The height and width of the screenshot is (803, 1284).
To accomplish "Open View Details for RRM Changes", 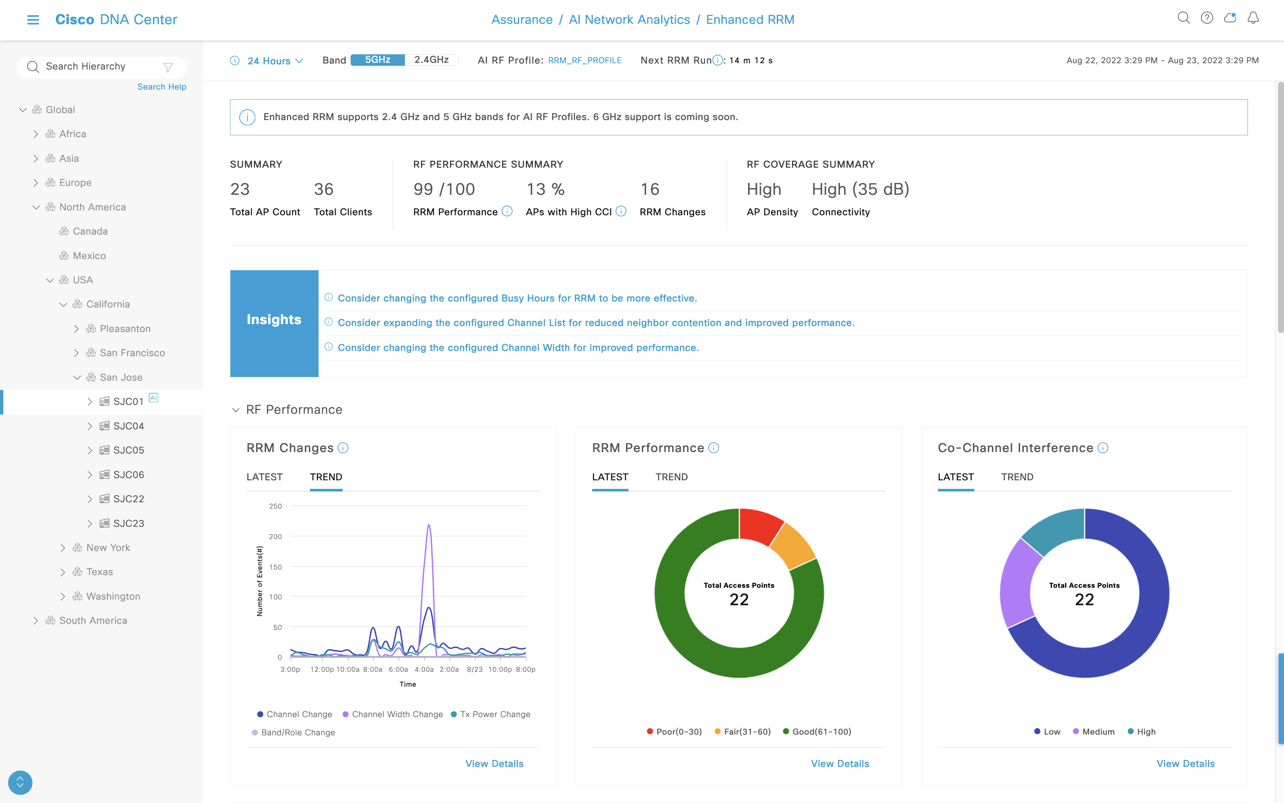I will click(x=494, y=763).
